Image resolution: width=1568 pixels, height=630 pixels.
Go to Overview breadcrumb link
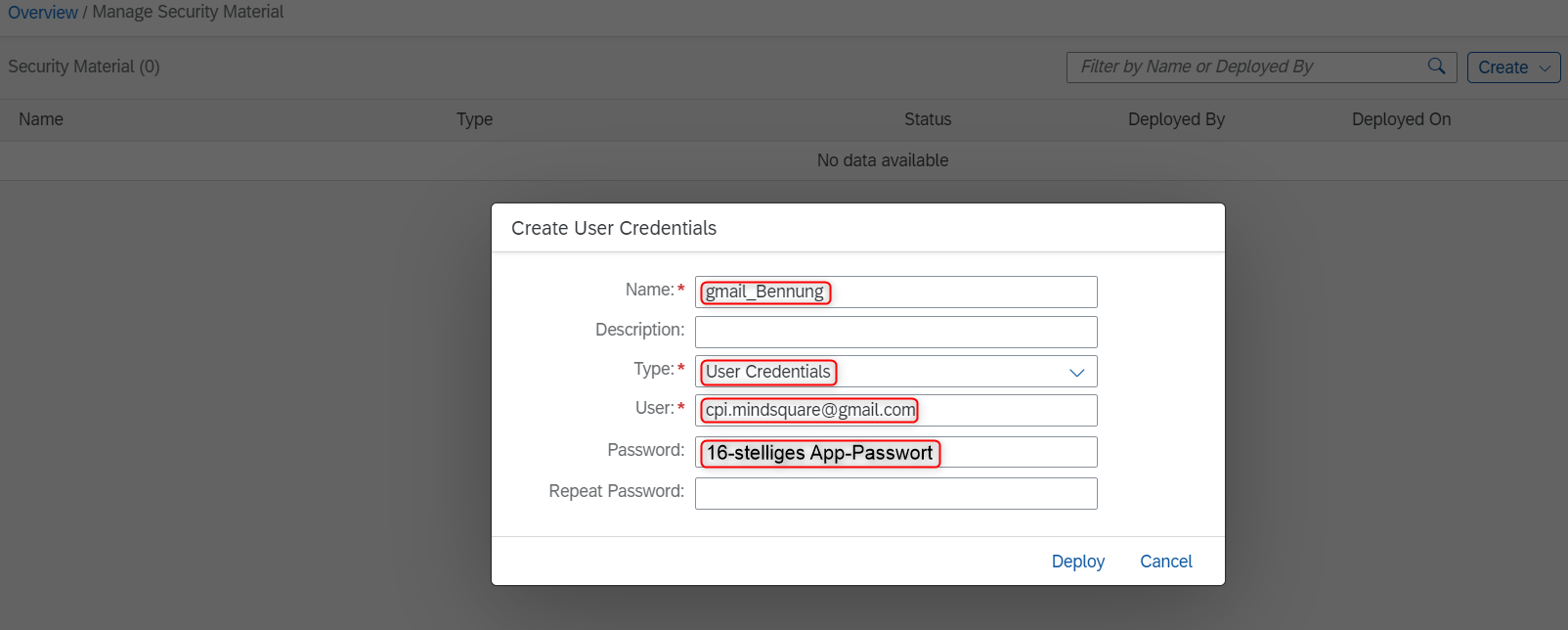click(x=43, y=13)
